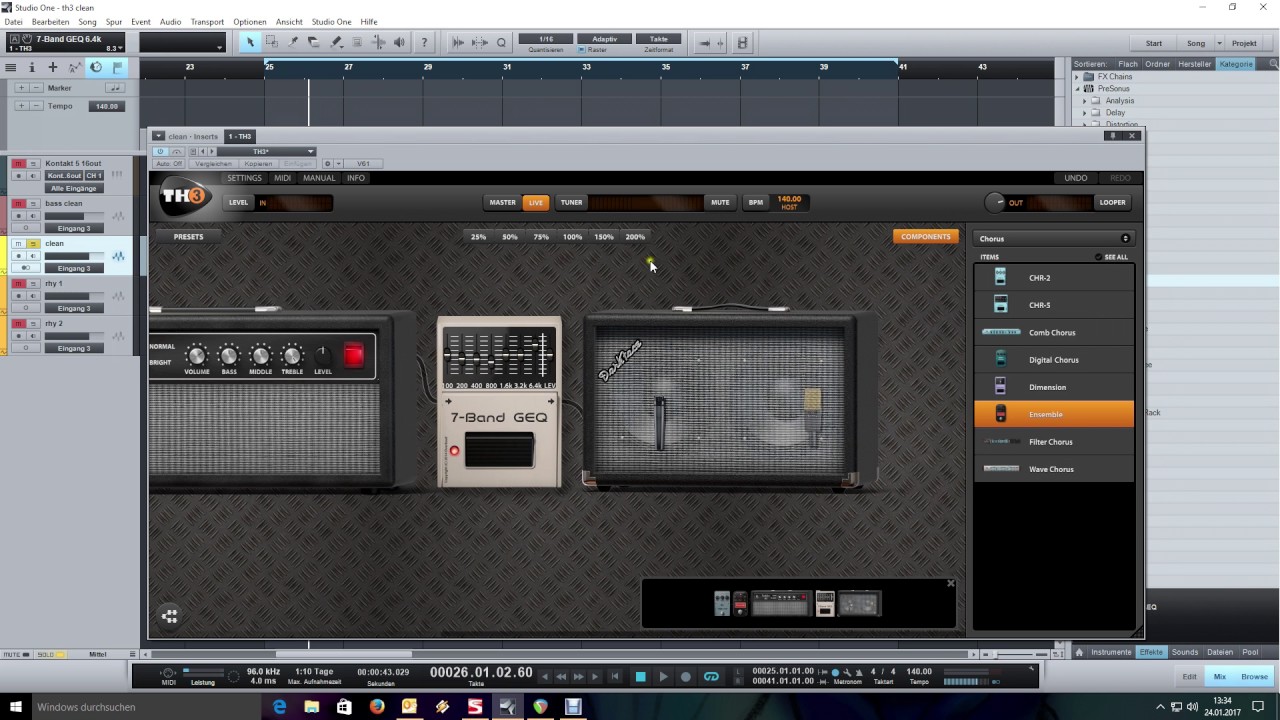Record-arm the rhy 2 track

click(x=18, y=336)
